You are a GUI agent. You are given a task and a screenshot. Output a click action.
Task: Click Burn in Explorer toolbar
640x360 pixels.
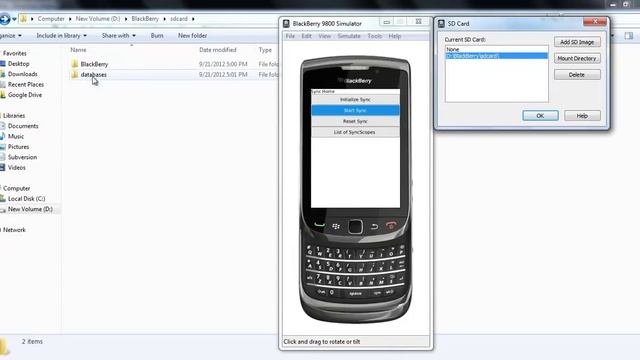157,36
